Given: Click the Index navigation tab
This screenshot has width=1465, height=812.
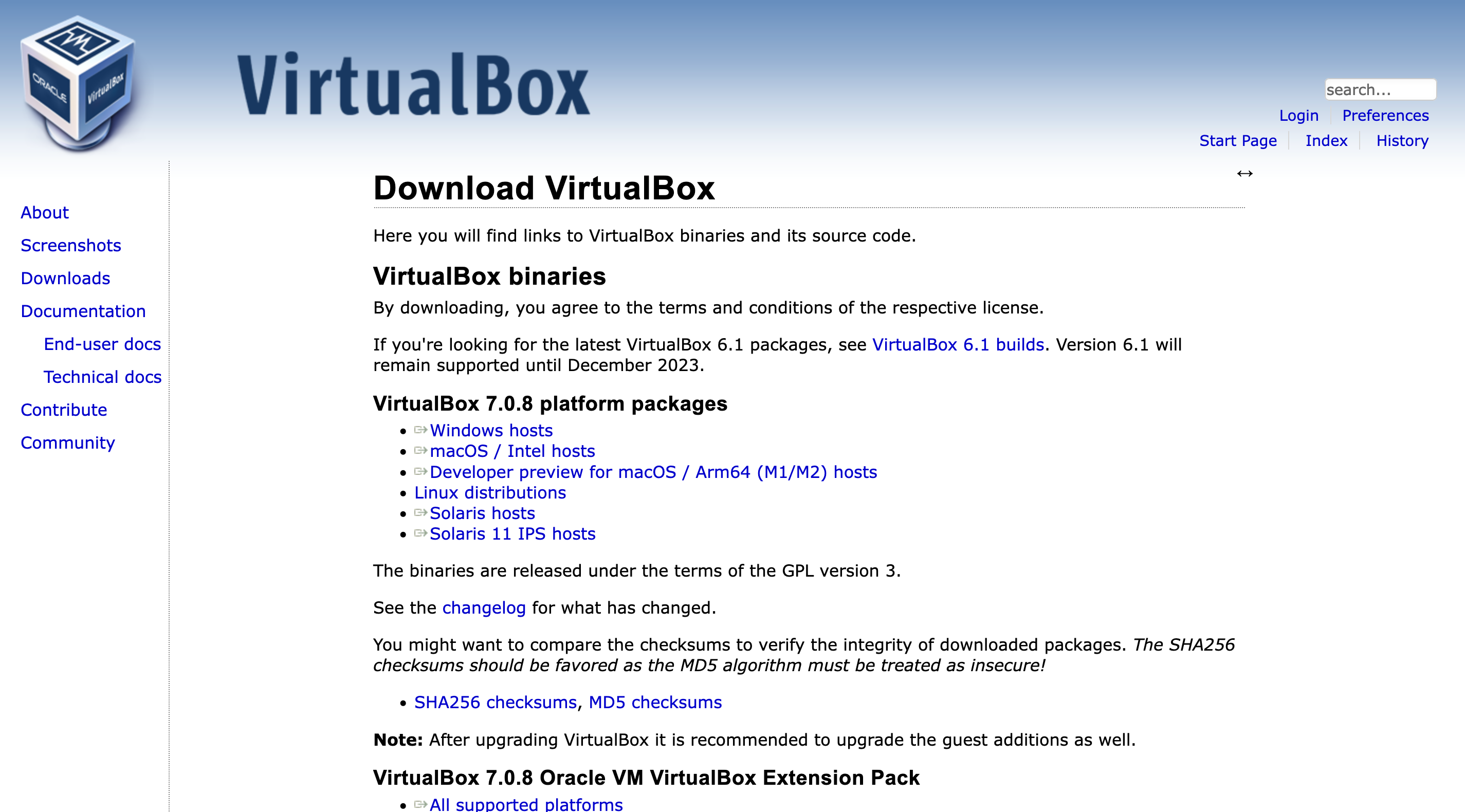Looking at the screenshot, I should (1326, 141).
